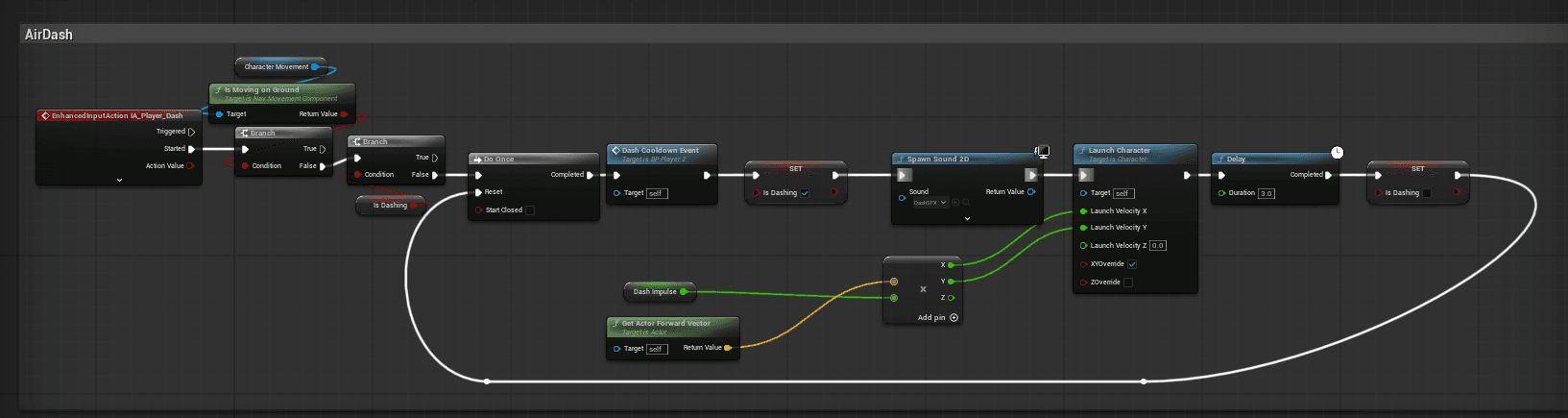Click the Duration value field showing 3.0
This screenshot has width=1568, height=418.
point(1266,193)
